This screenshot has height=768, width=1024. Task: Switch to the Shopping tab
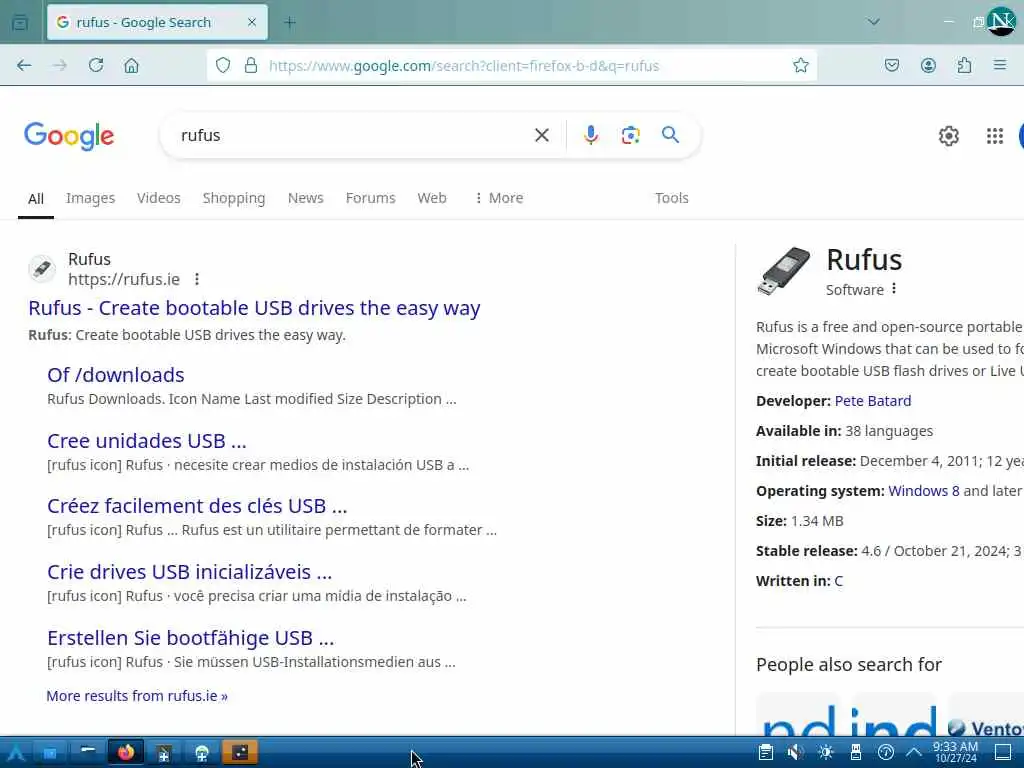(x=234, y=198)
